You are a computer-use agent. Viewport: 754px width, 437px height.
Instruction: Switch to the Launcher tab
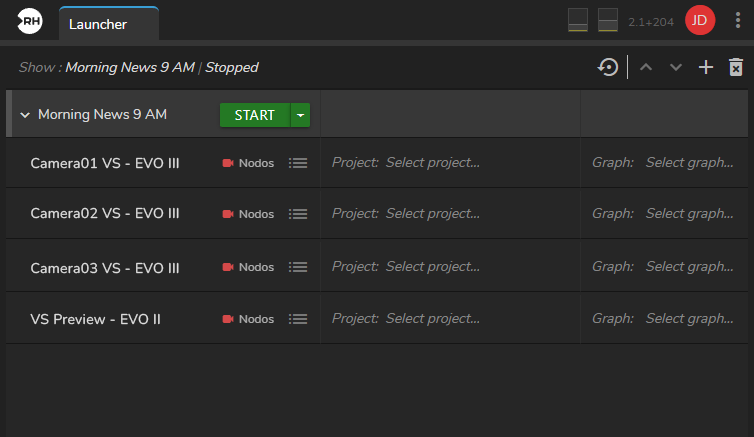click(x=98, y=23)
